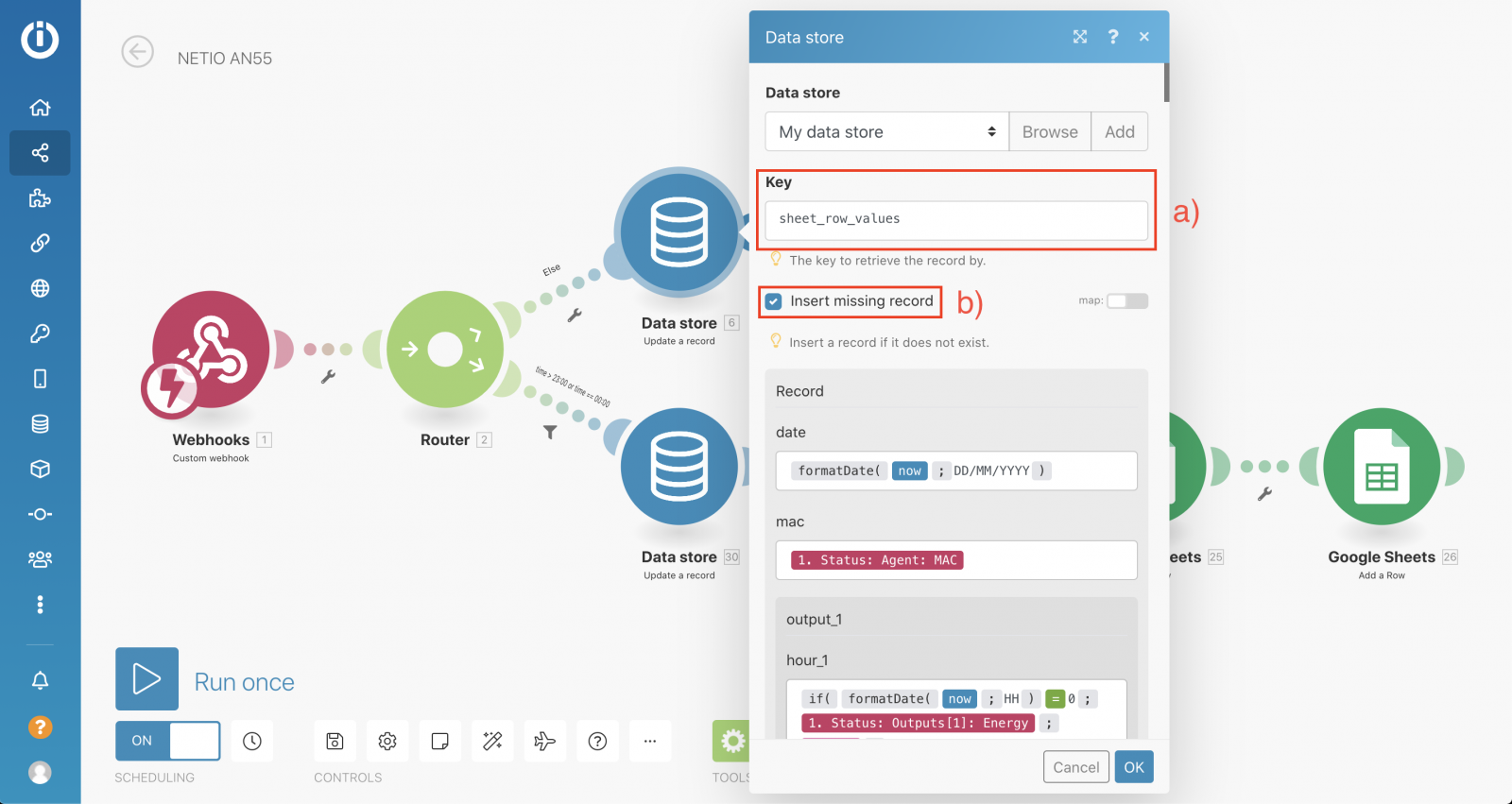Open user profile avatar
This screenshot has width=1512, height=804.
(x=40, y=772)
